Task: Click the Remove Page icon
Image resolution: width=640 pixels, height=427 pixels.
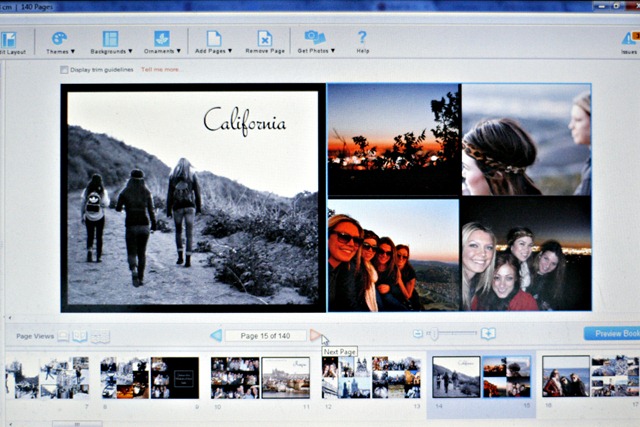Action: 264,40
